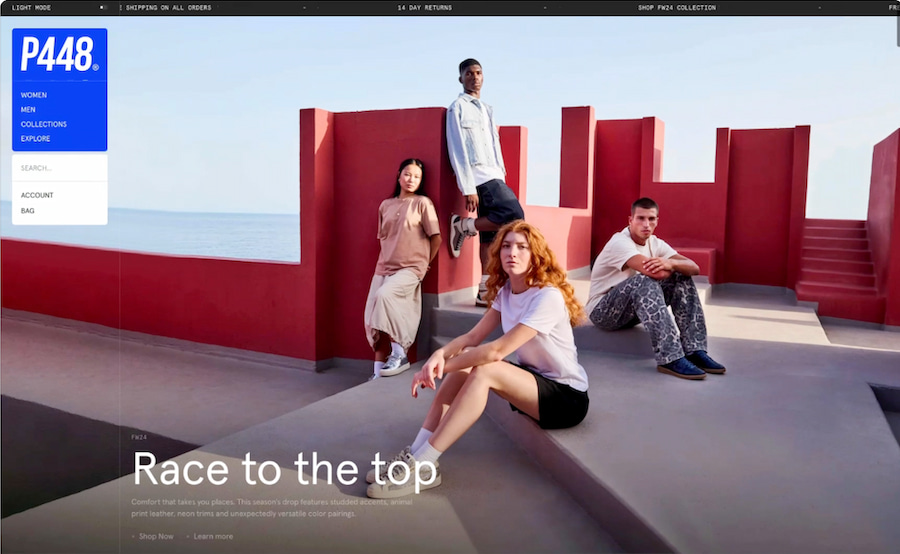The image size is (900, 554).
Task: Click the Shop Now link
Action: [155, 537]
